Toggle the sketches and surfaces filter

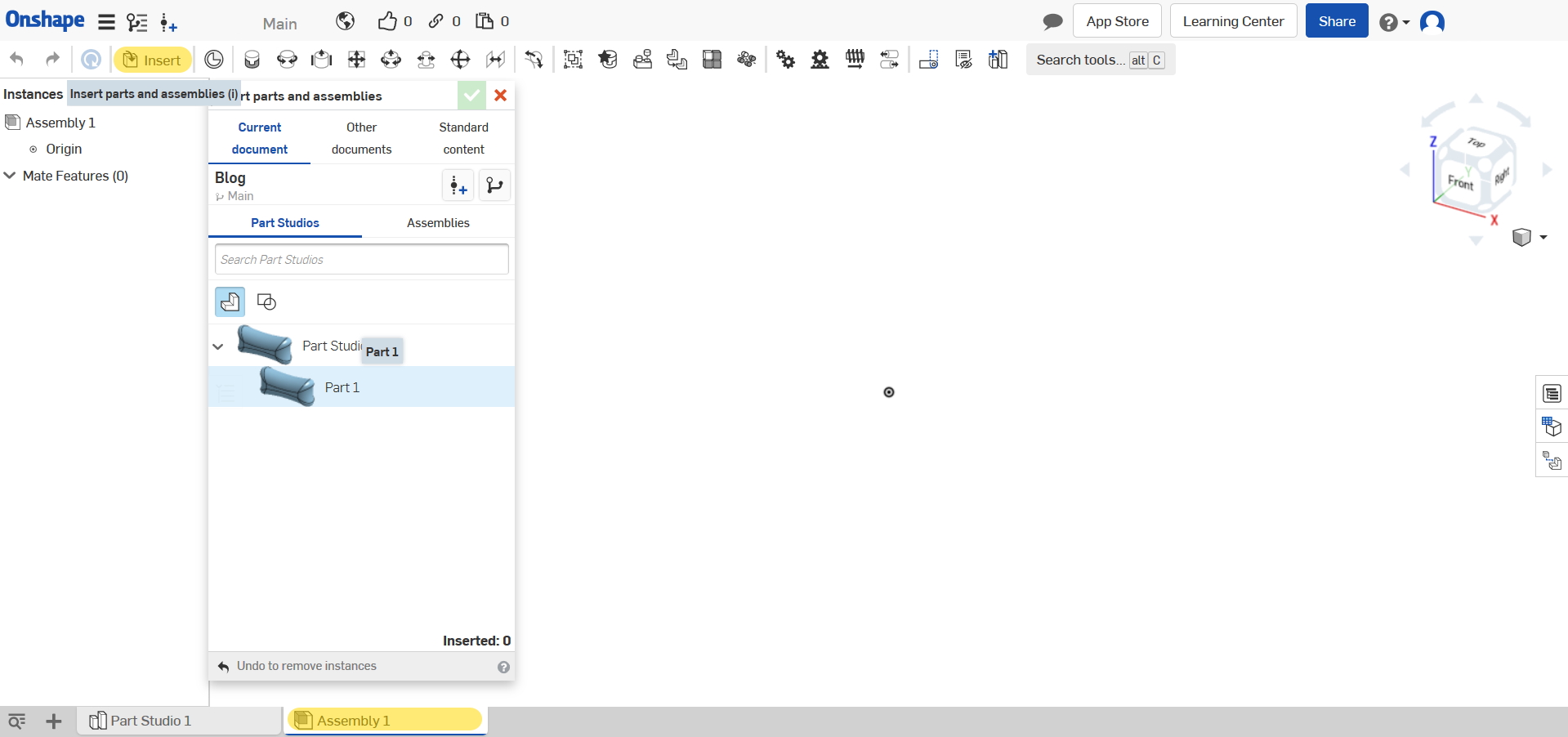(x=266, y=302)
